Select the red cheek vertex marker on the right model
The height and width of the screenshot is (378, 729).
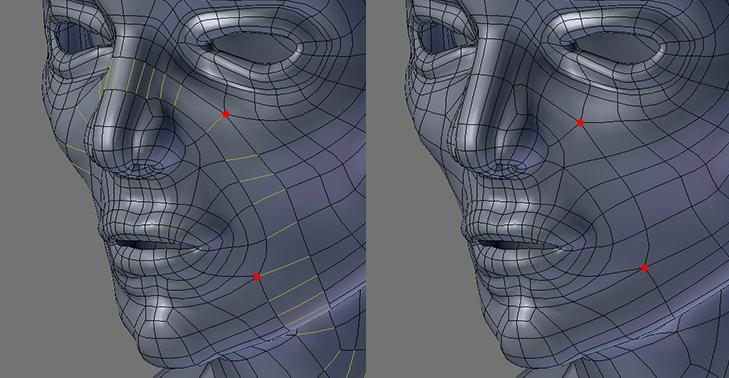tap(580, 123)
